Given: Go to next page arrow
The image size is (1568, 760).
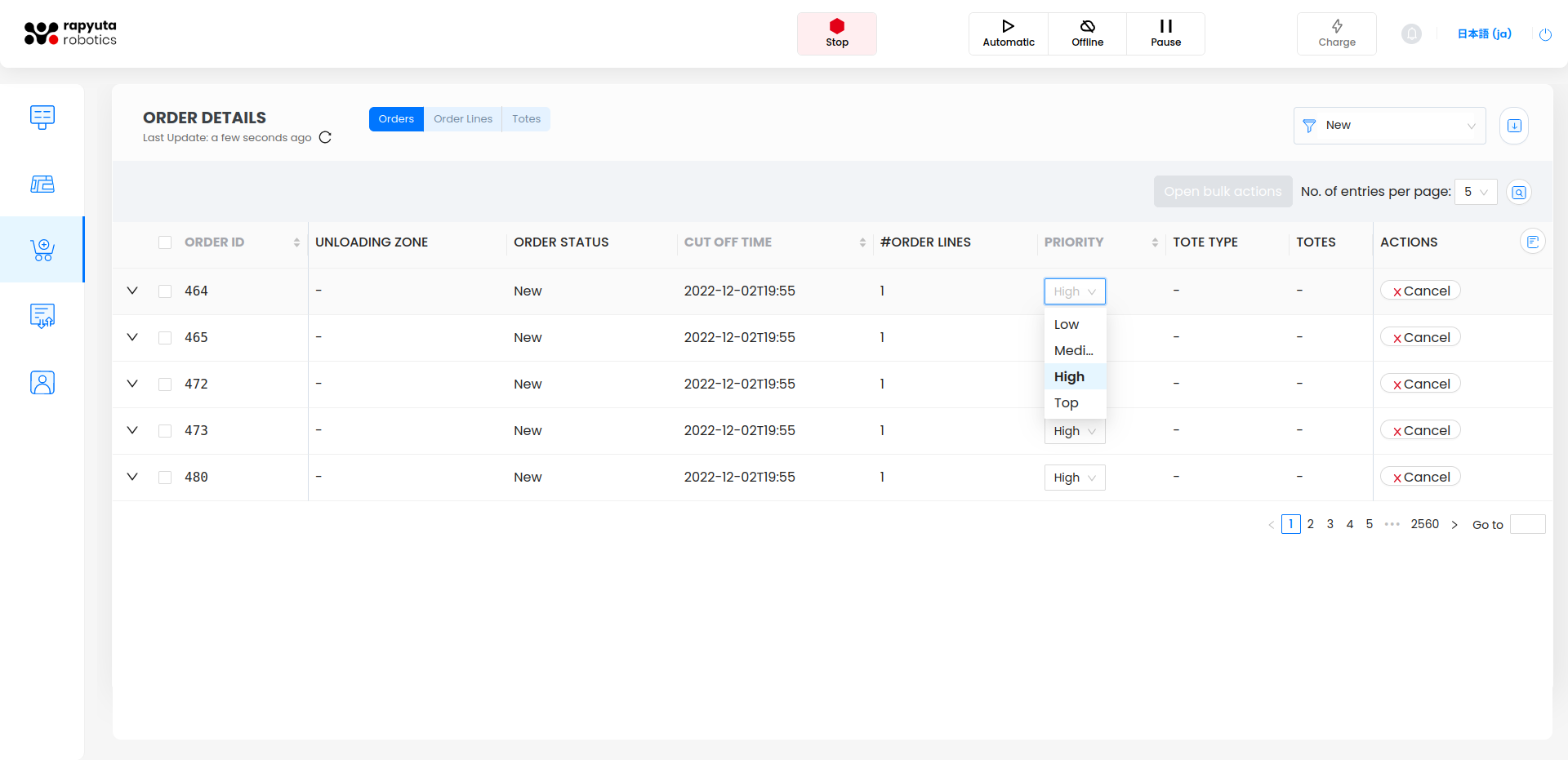Looking at the screenshot, I should [1454, 525].
